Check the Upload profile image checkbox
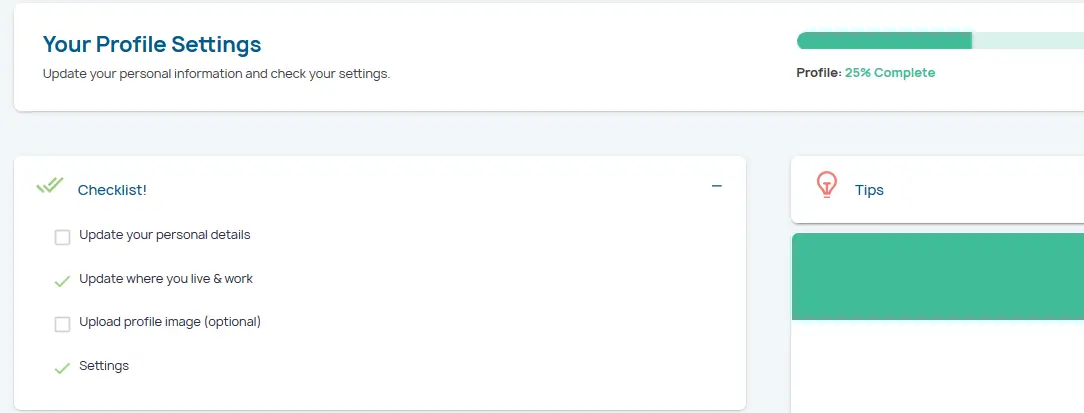 pyautogui.click(x=62, y=324)
